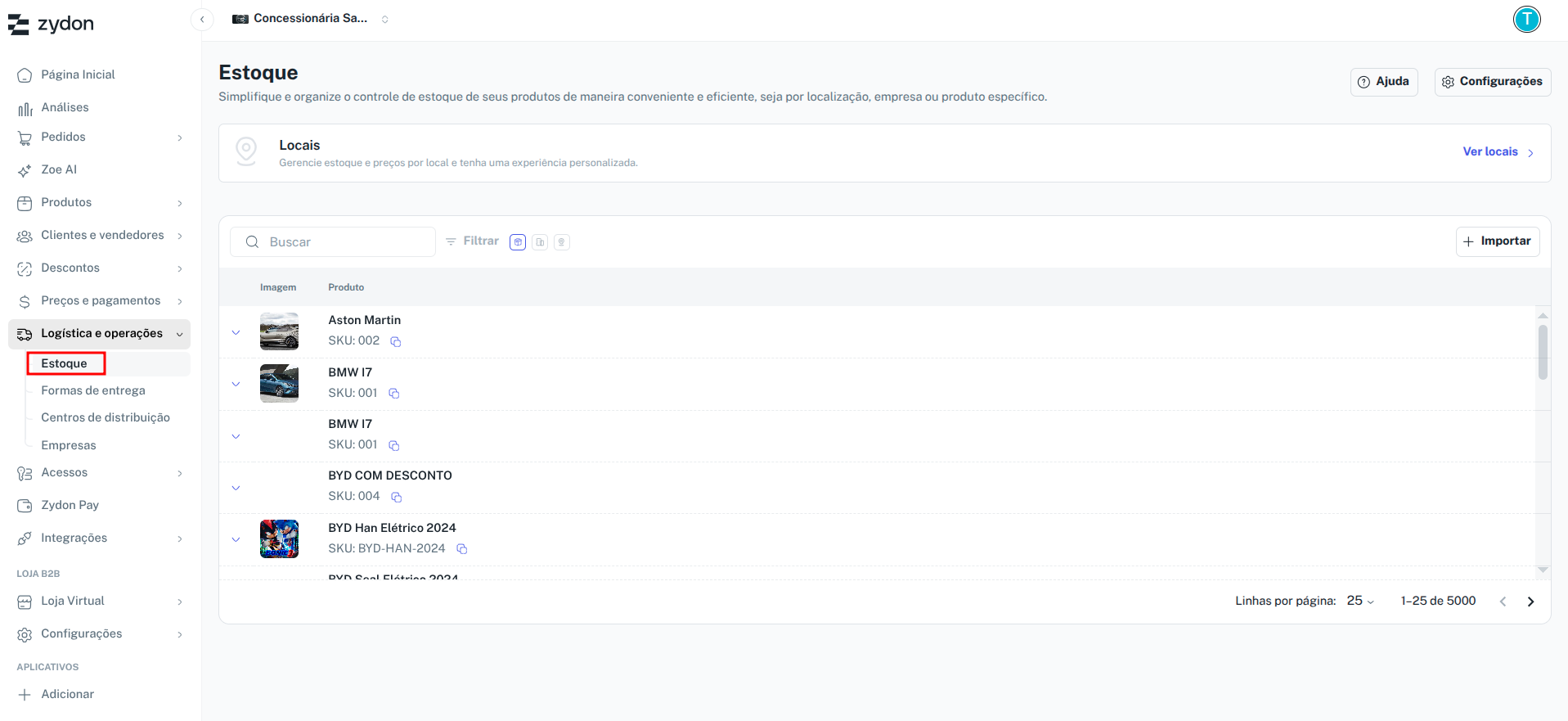Click the Locais card title

coord(299,146)
